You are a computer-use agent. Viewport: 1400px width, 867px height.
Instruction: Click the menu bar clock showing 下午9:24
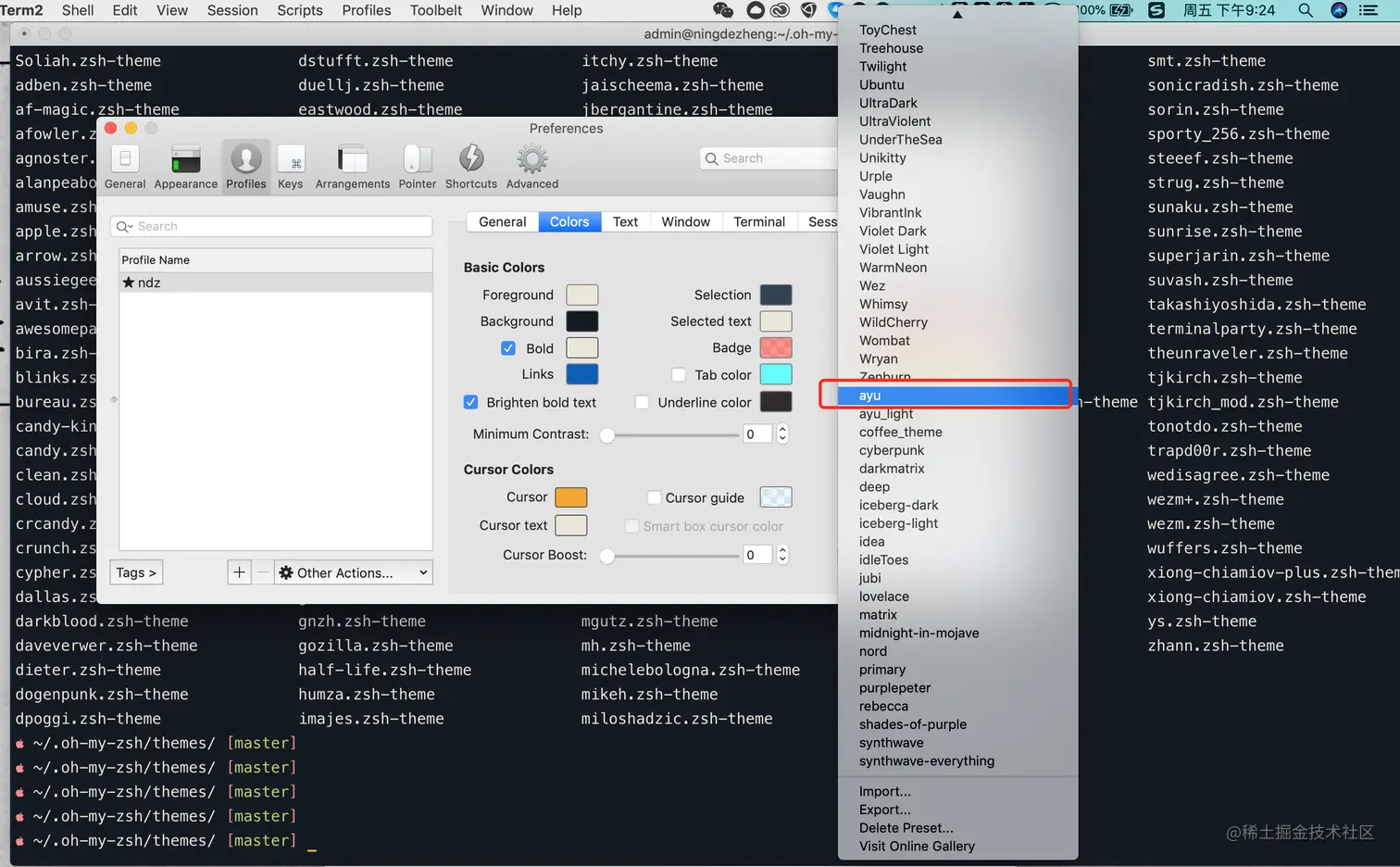click(x=1229, y=10)
